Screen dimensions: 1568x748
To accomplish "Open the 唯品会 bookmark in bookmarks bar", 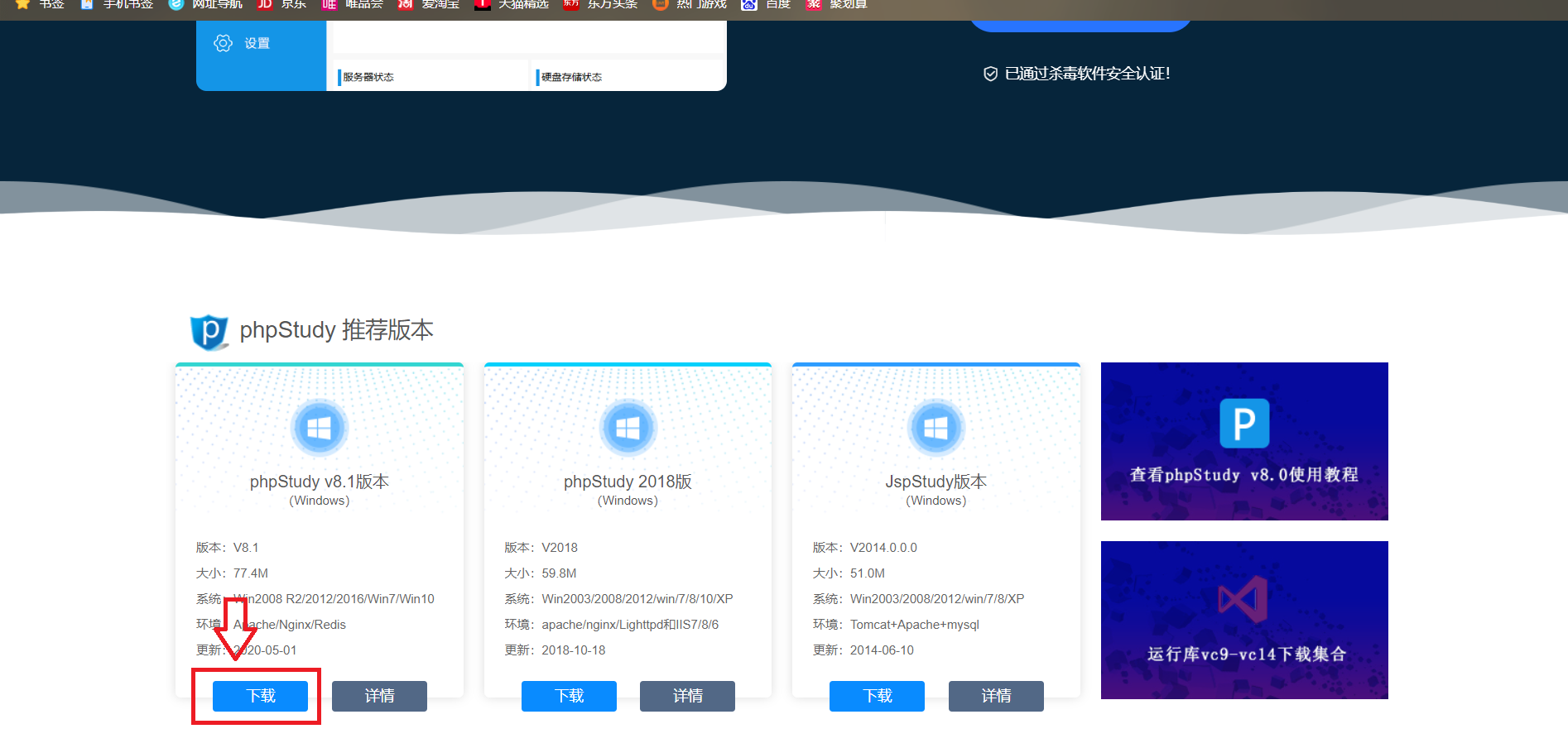I will click(x=353, y=4).
